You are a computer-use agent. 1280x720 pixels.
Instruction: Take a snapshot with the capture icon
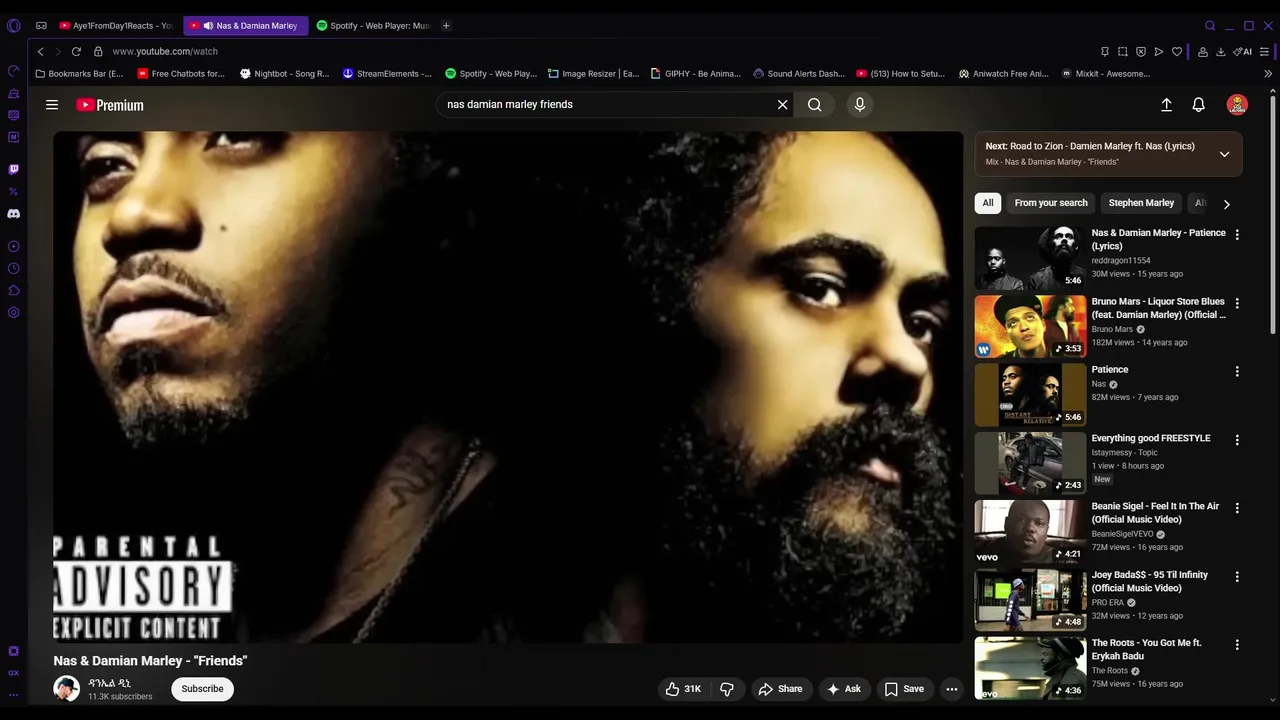pos(1123,51)
